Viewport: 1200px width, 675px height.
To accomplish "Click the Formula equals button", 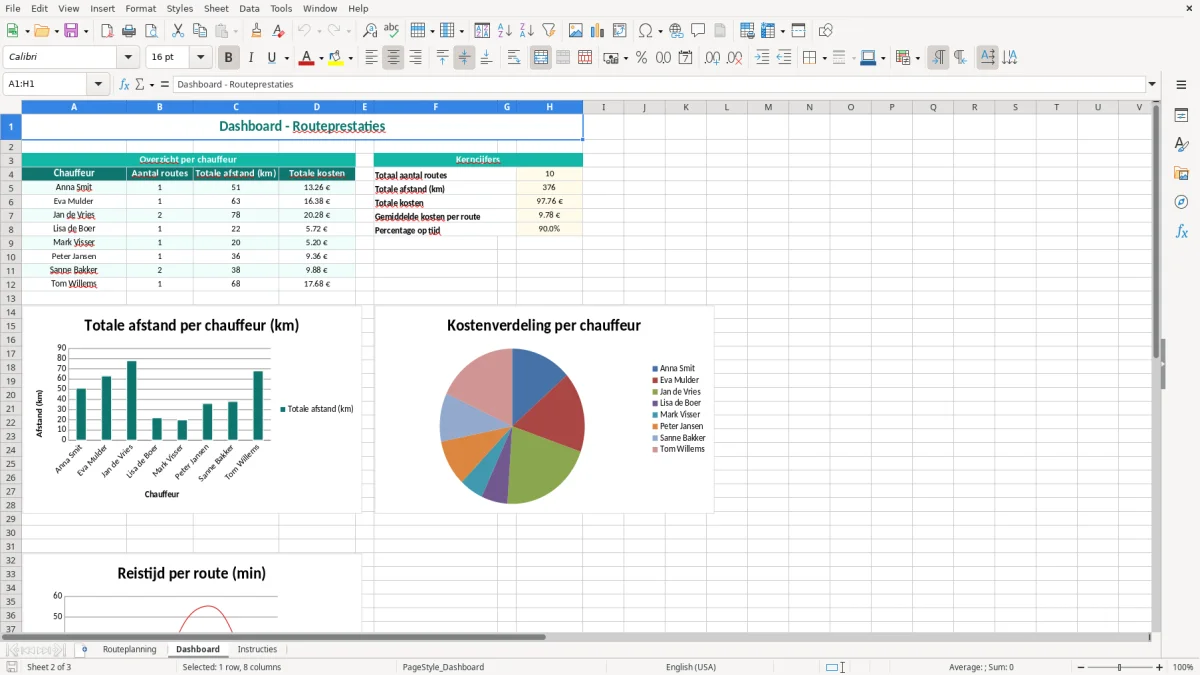I will (x=164, y=84).
